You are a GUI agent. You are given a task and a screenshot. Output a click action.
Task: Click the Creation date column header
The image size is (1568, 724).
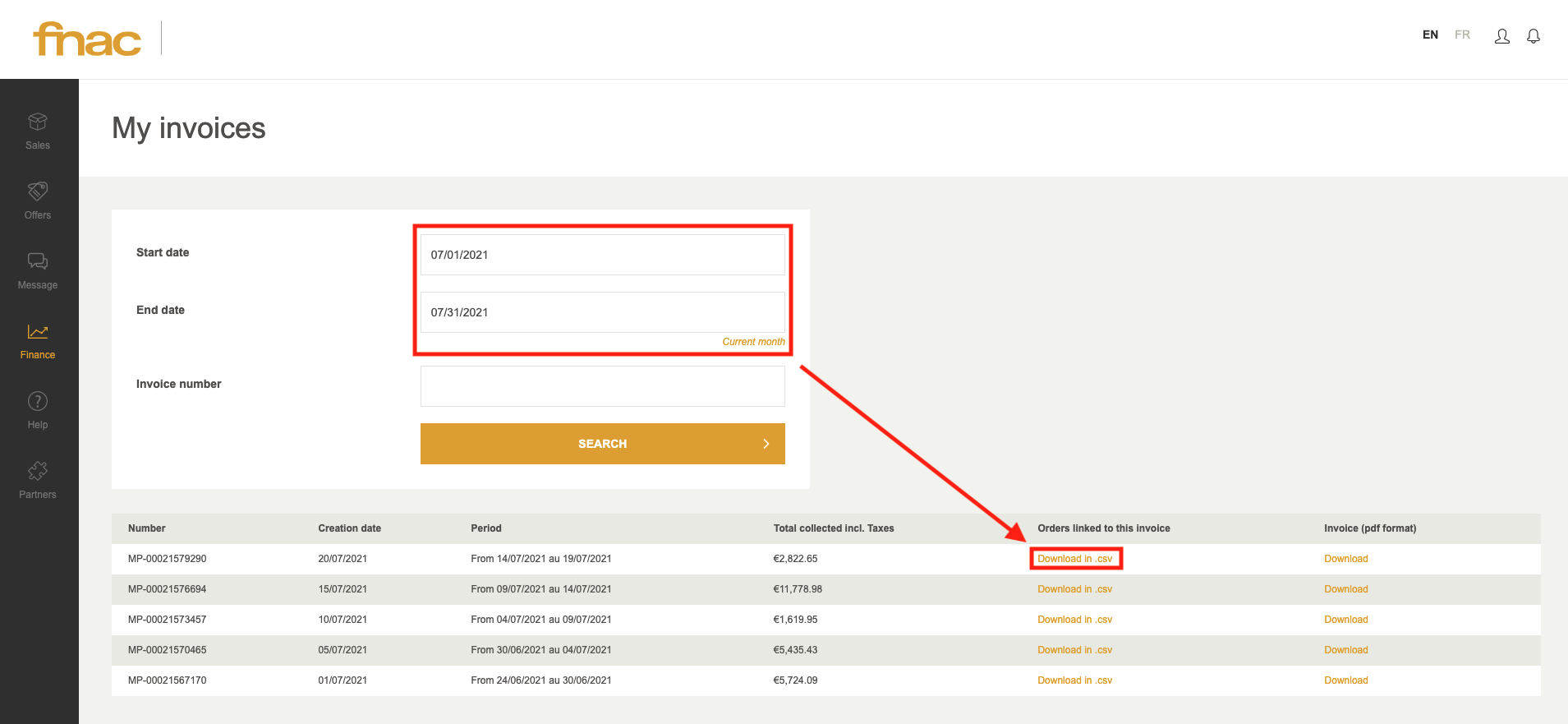coord(350,528)
